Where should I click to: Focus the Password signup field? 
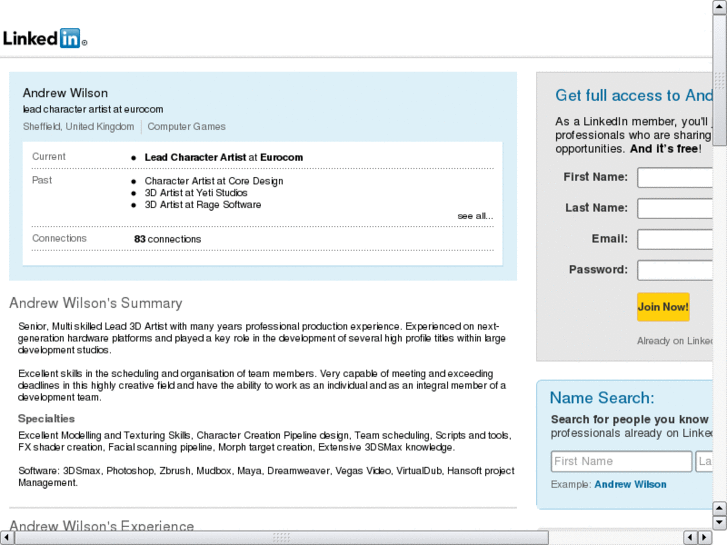(x=675, y=270)
